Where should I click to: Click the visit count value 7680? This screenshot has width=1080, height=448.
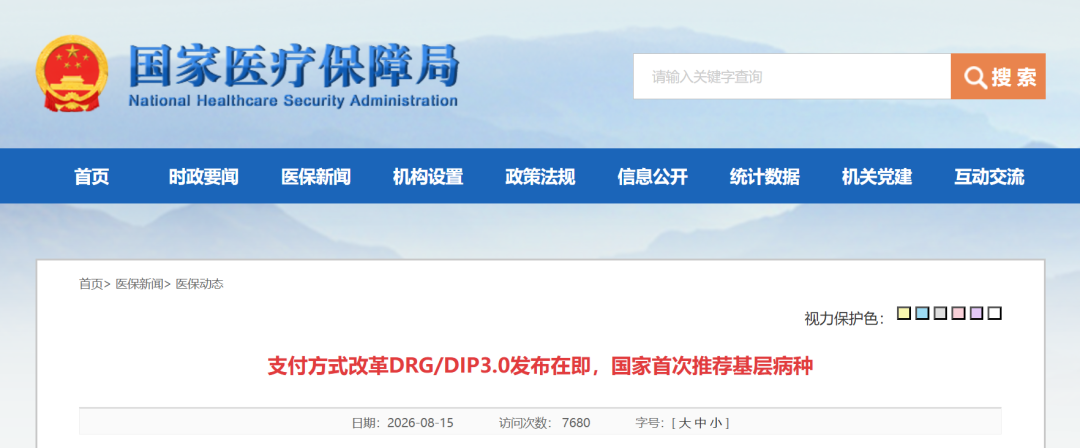click(576, 422)
